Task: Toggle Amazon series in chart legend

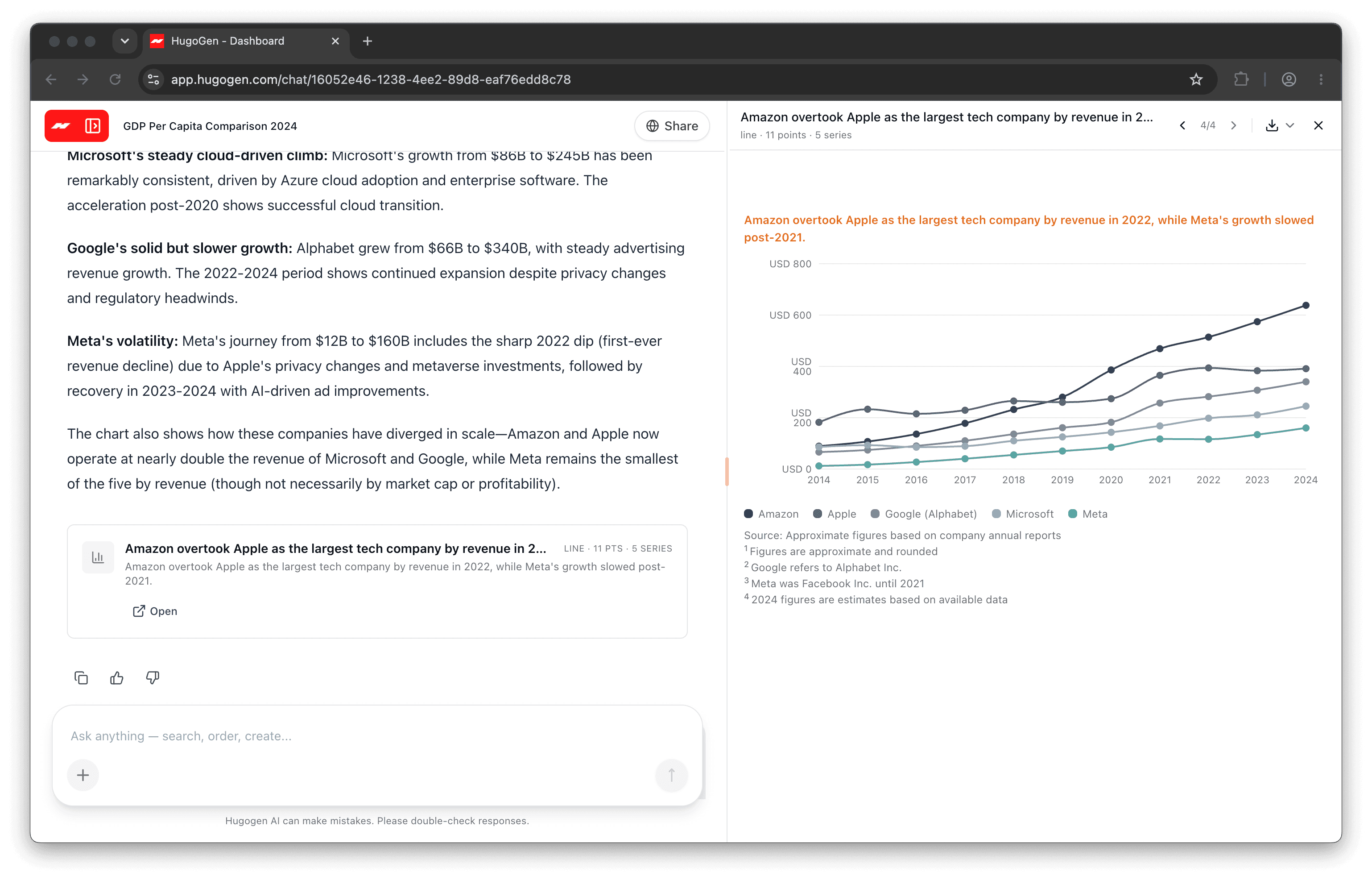Action: click(771, 514)
